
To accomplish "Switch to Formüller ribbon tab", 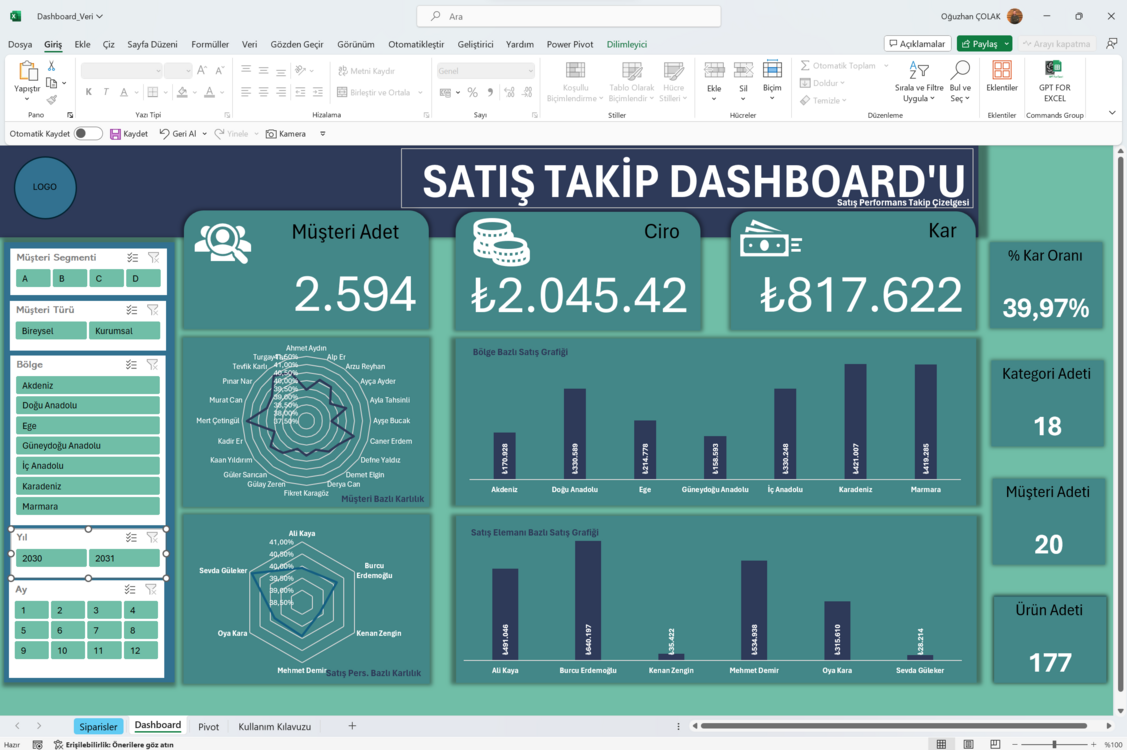I will point(210,44).
